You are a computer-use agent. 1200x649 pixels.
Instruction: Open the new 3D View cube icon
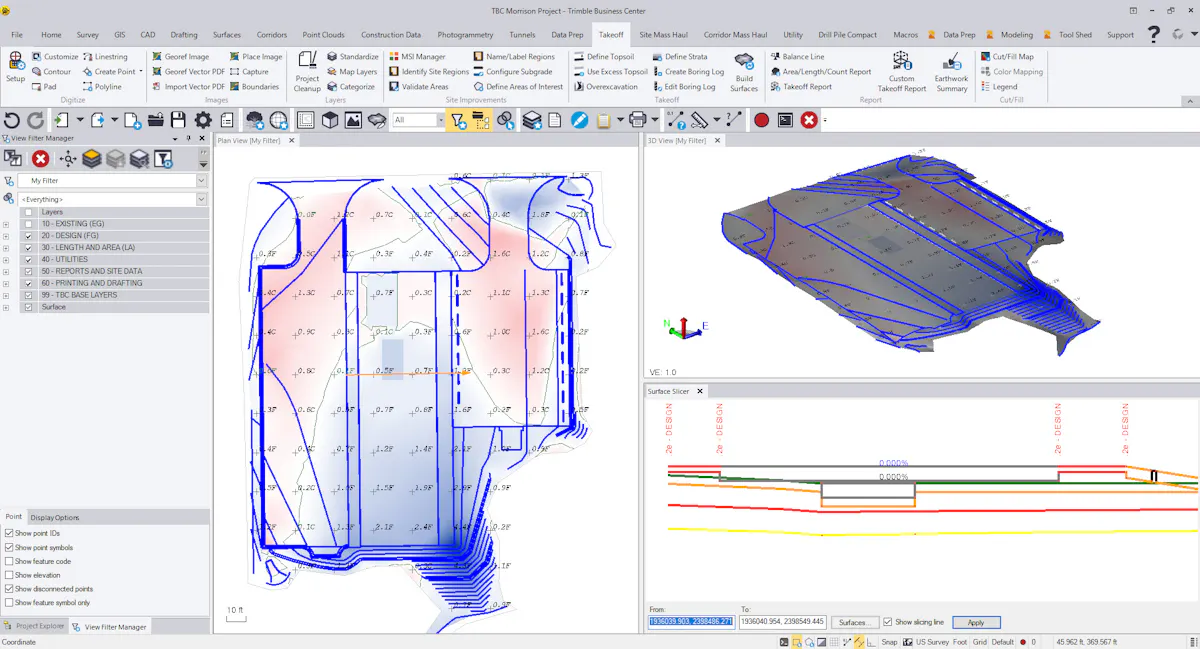click(x=330, y=120)
